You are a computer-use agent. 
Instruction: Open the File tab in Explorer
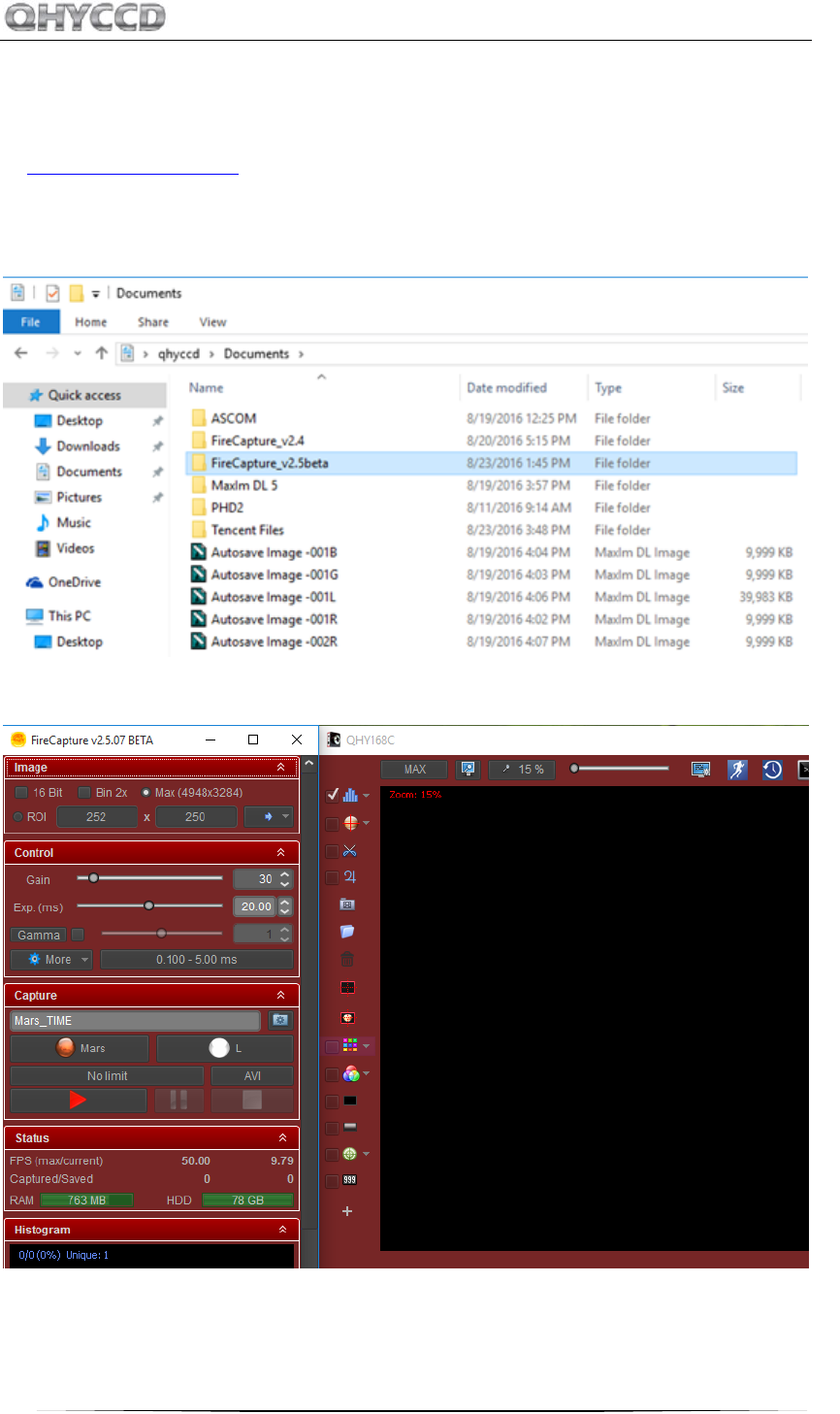click(31, 322)
